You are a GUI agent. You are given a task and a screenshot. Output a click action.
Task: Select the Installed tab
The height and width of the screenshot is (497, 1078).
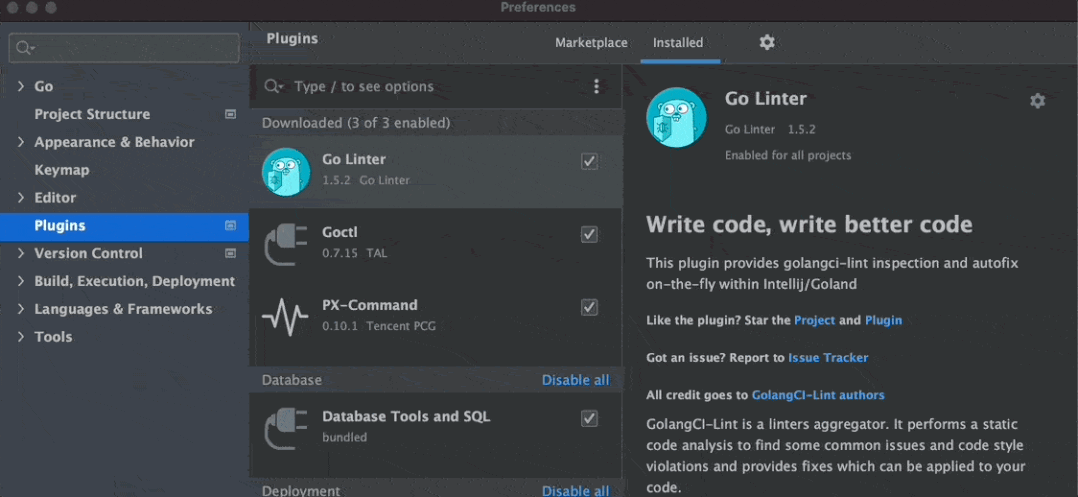point(678,43)
